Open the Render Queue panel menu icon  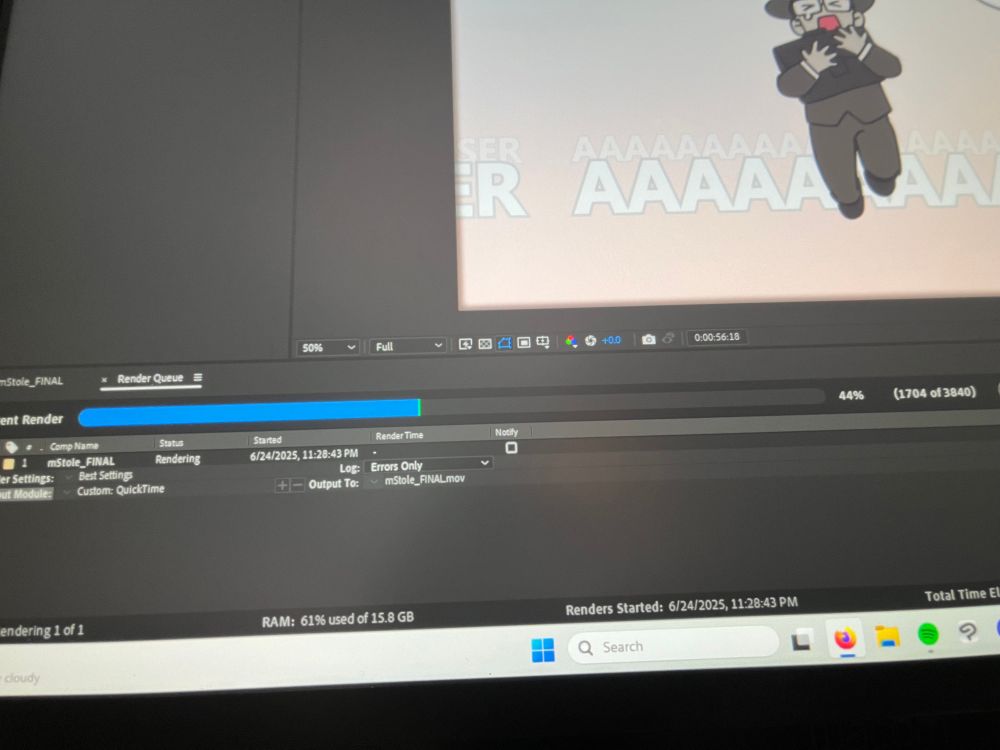point(198,378)
